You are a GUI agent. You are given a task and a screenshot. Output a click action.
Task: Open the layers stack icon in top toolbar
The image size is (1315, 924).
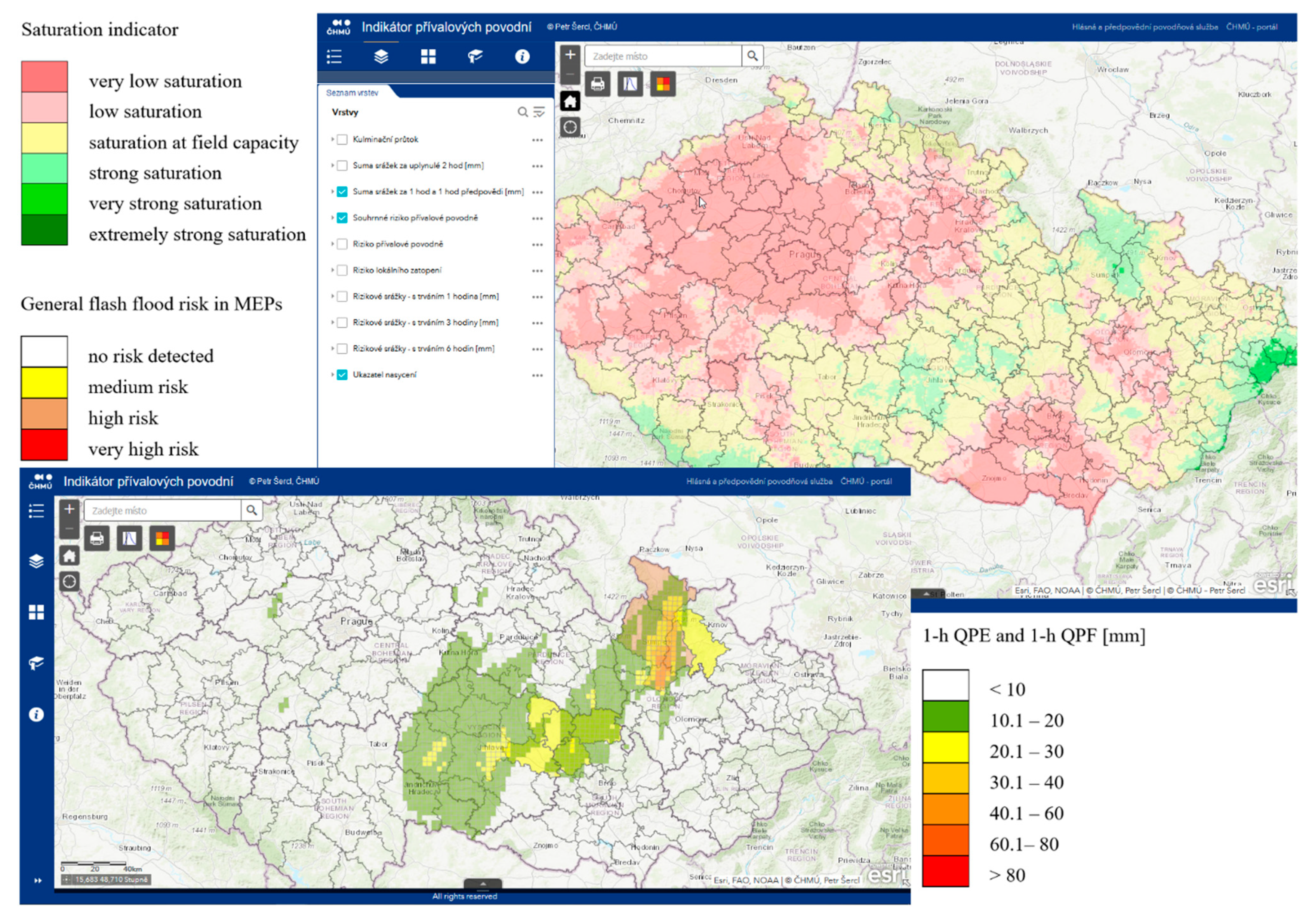(381, 57)
